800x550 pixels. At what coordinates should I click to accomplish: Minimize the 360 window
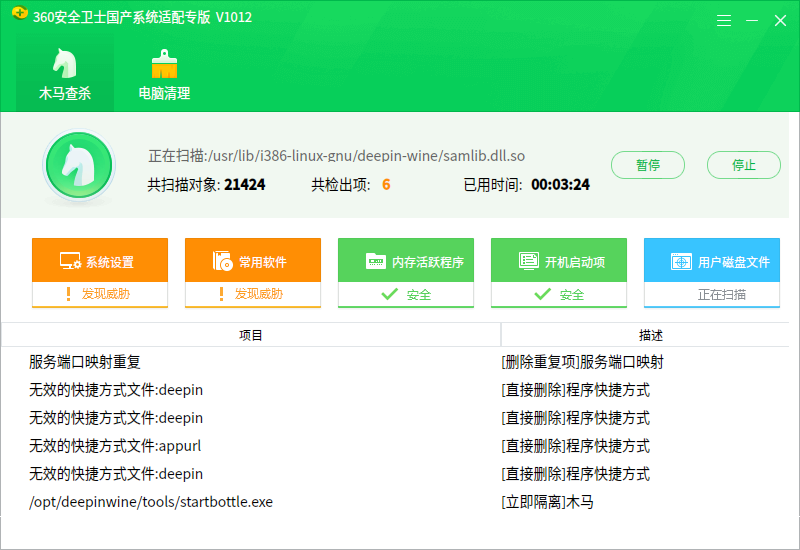[752, 20]
